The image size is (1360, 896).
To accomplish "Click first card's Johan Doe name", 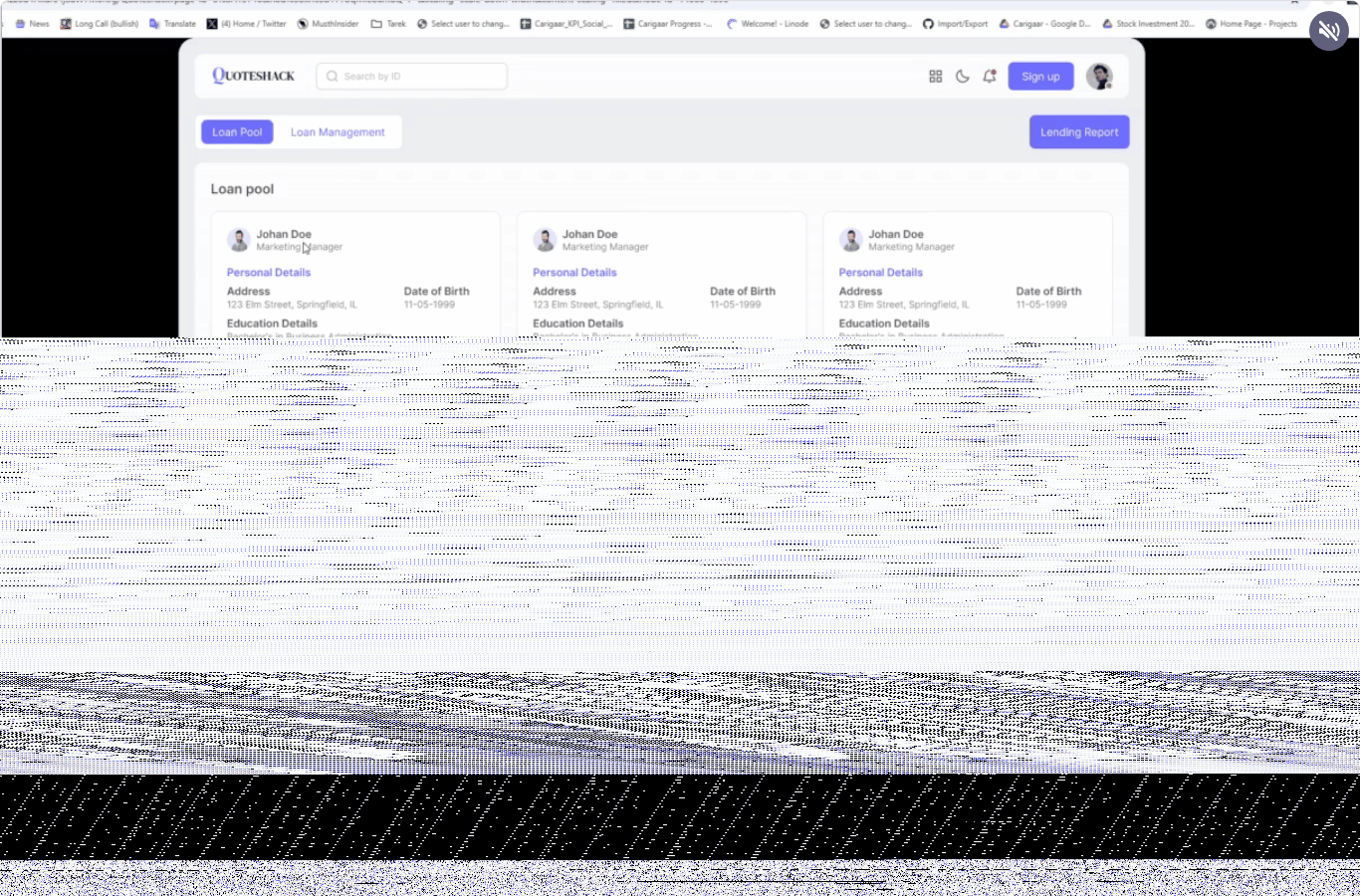I will click(x=284, y=235).
